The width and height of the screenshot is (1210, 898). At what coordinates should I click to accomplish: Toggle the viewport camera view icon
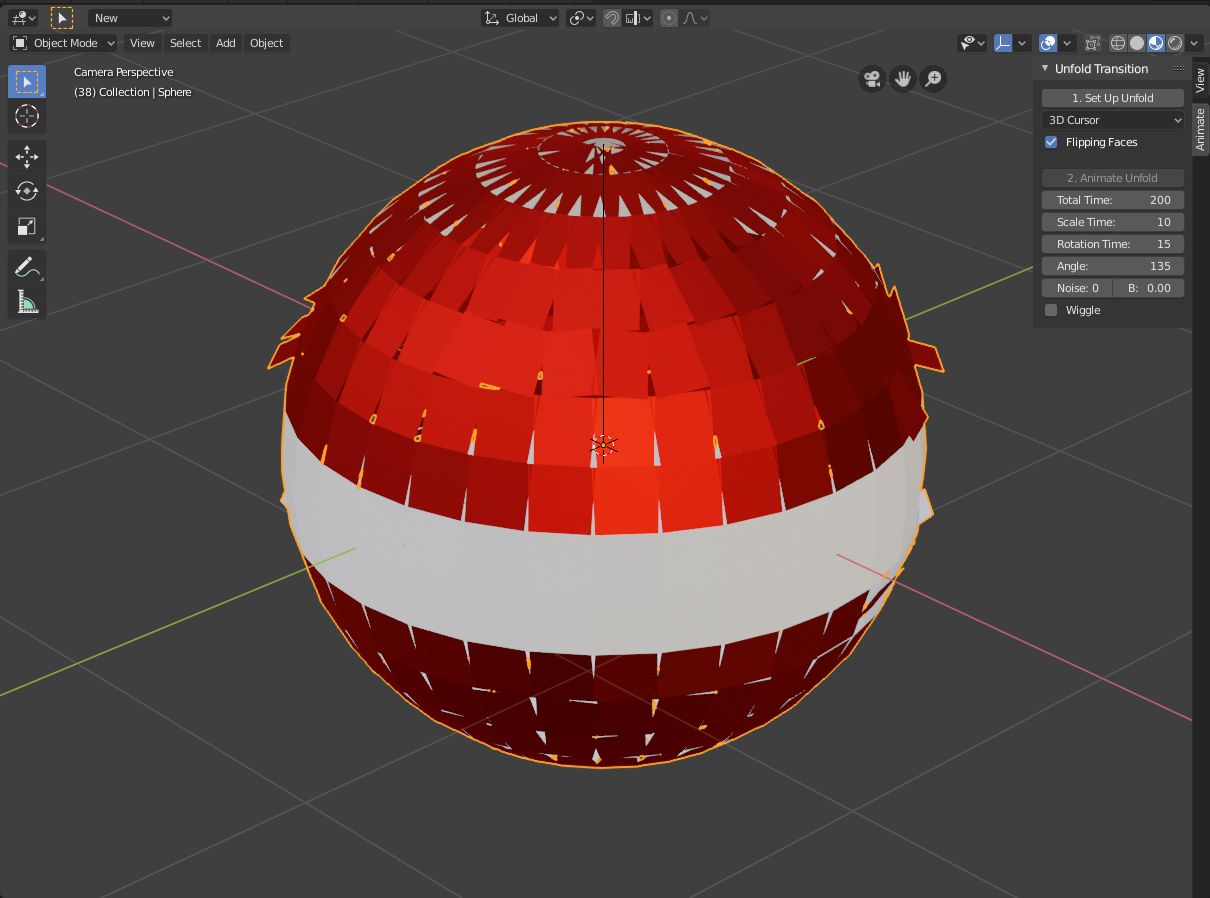(871, 78)
